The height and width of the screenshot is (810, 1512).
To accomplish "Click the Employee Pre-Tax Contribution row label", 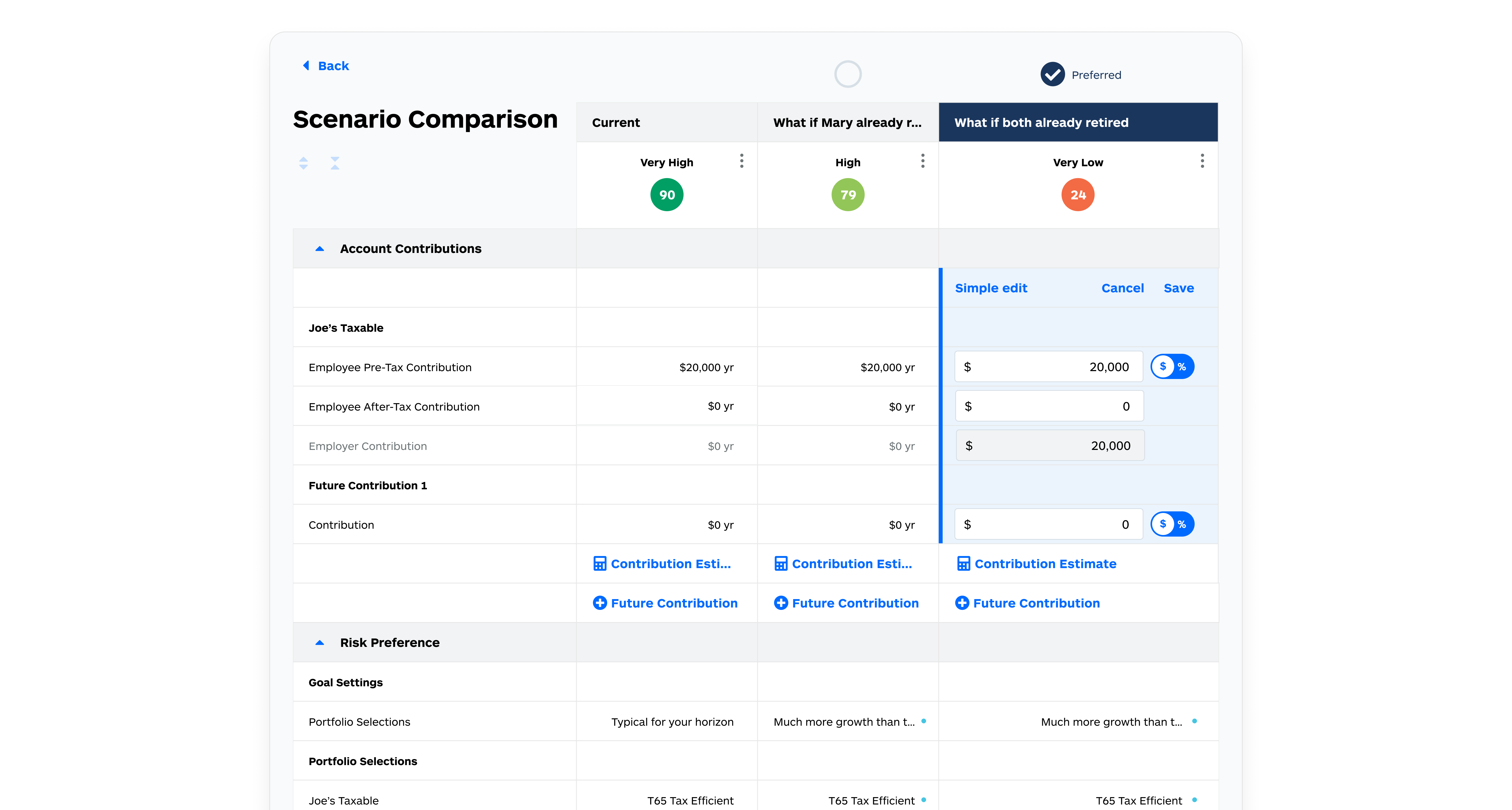I will (x=390, y=367).
